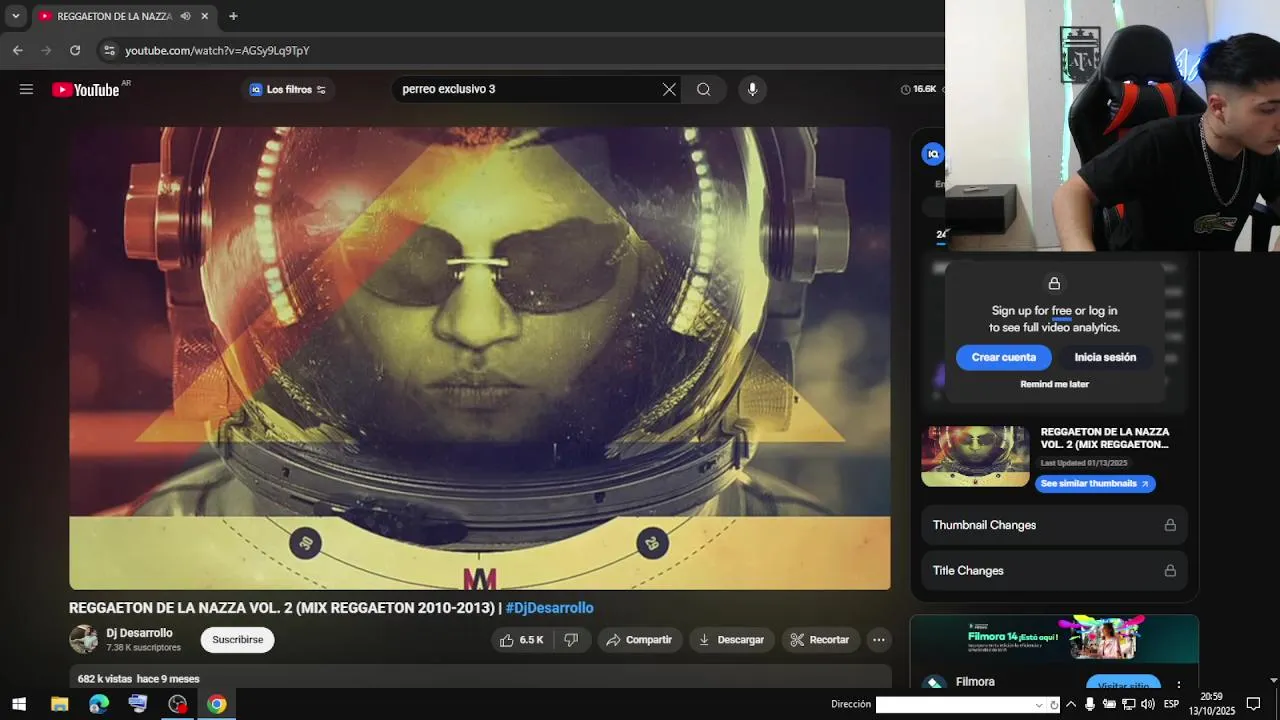The image size is (1280, 720).
Task: Reload the page with refresh icon
Action: pyautogui.click(x=75, y=50)
